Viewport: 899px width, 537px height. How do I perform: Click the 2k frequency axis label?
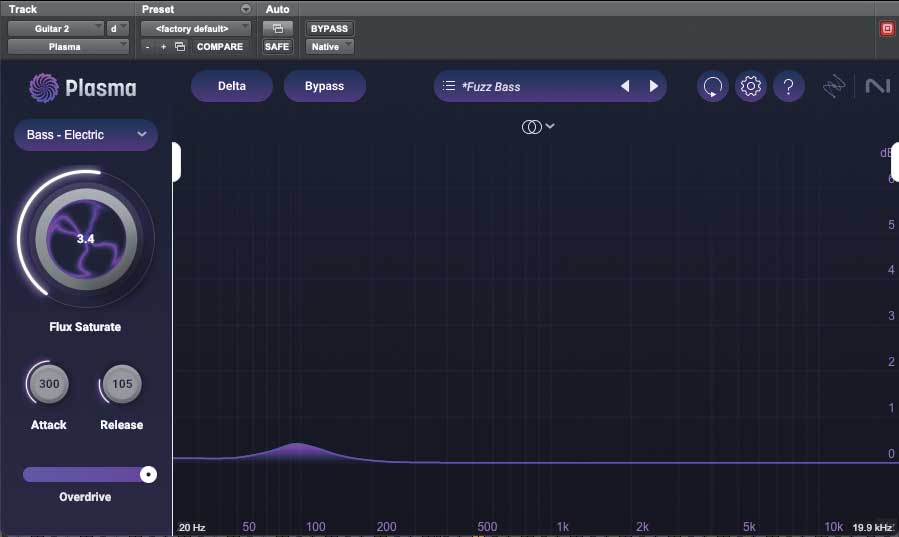pyautogui.click(x=642, y=527)
